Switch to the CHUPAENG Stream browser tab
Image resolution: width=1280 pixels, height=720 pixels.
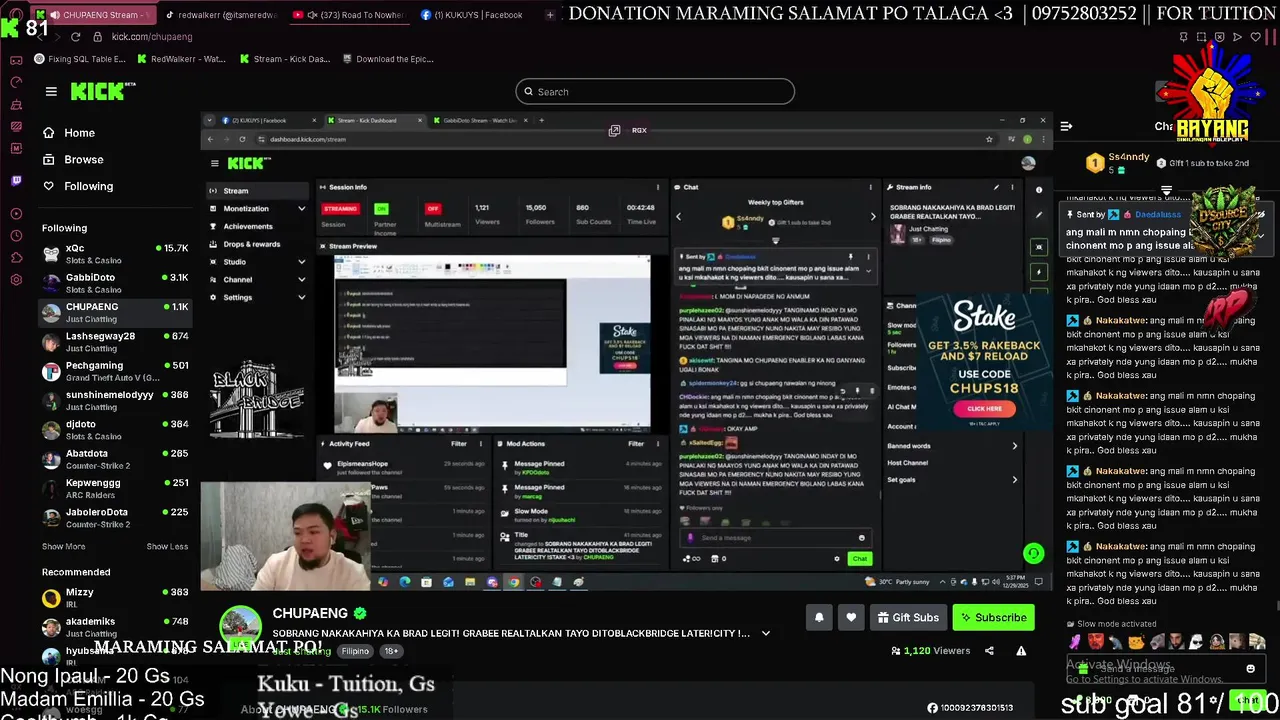tap(92, 15)
